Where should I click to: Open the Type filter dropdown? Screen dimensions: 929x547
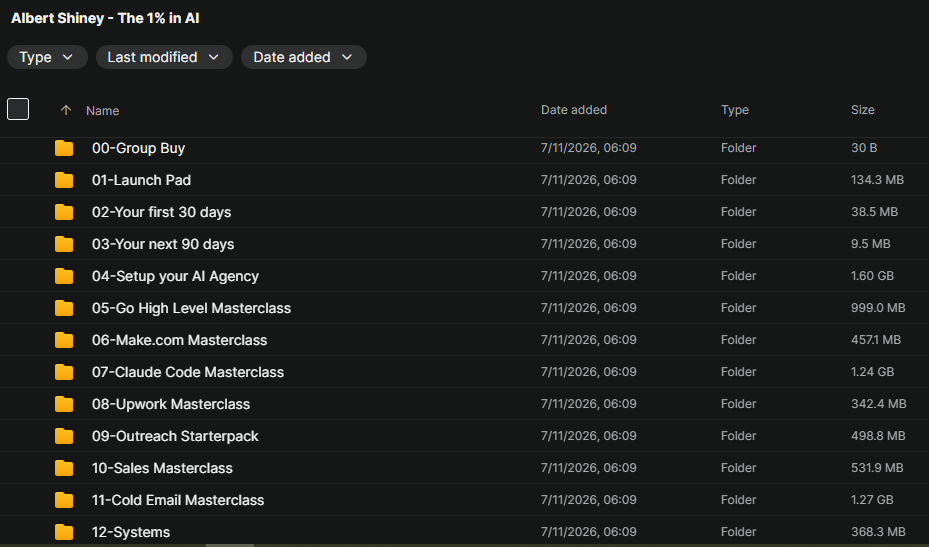point(47,57)
